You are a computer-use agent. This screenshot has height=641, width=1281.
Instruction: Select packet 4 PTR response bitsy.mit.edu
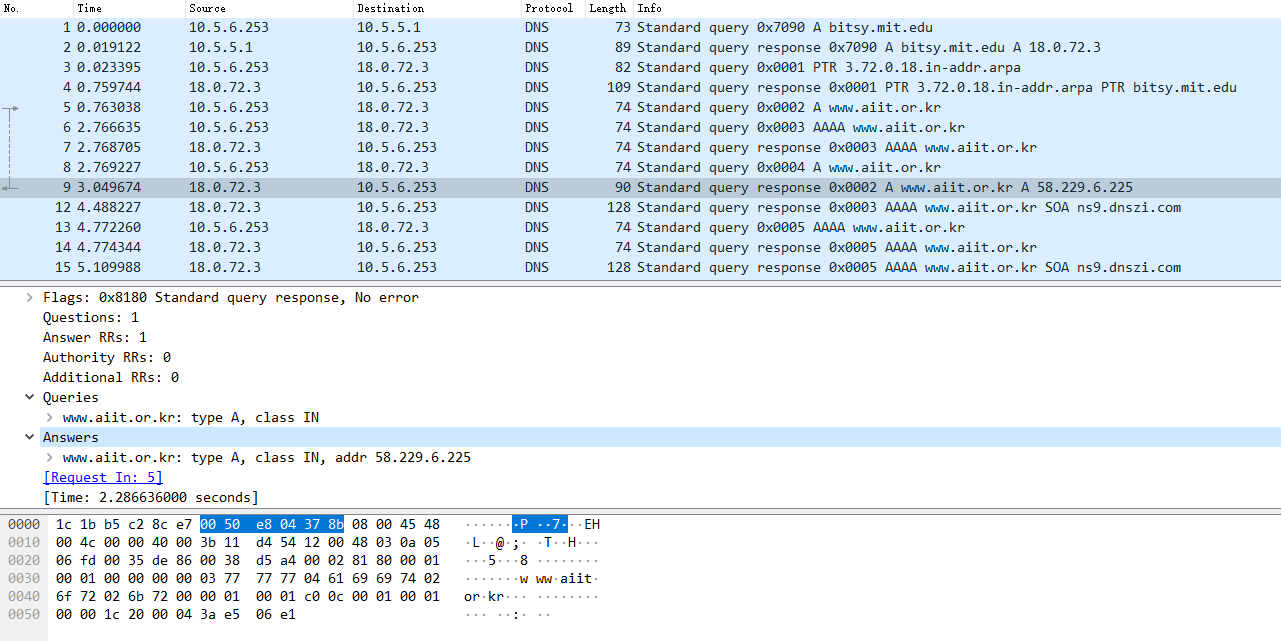(640, 87)
